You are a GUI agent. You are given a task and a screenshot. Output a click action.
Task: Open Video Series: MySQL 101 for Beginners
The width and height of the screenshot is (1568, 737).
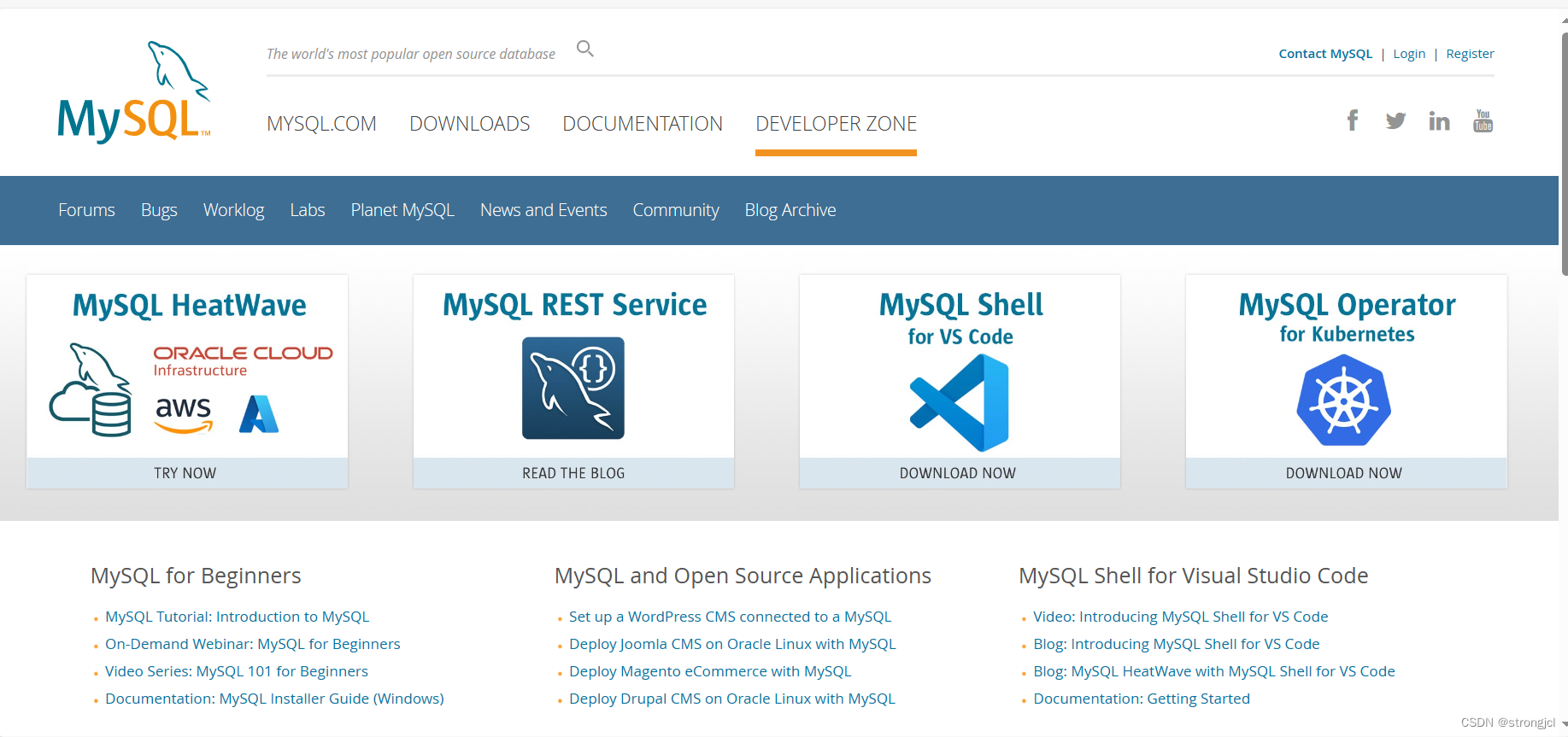[237, 671]
